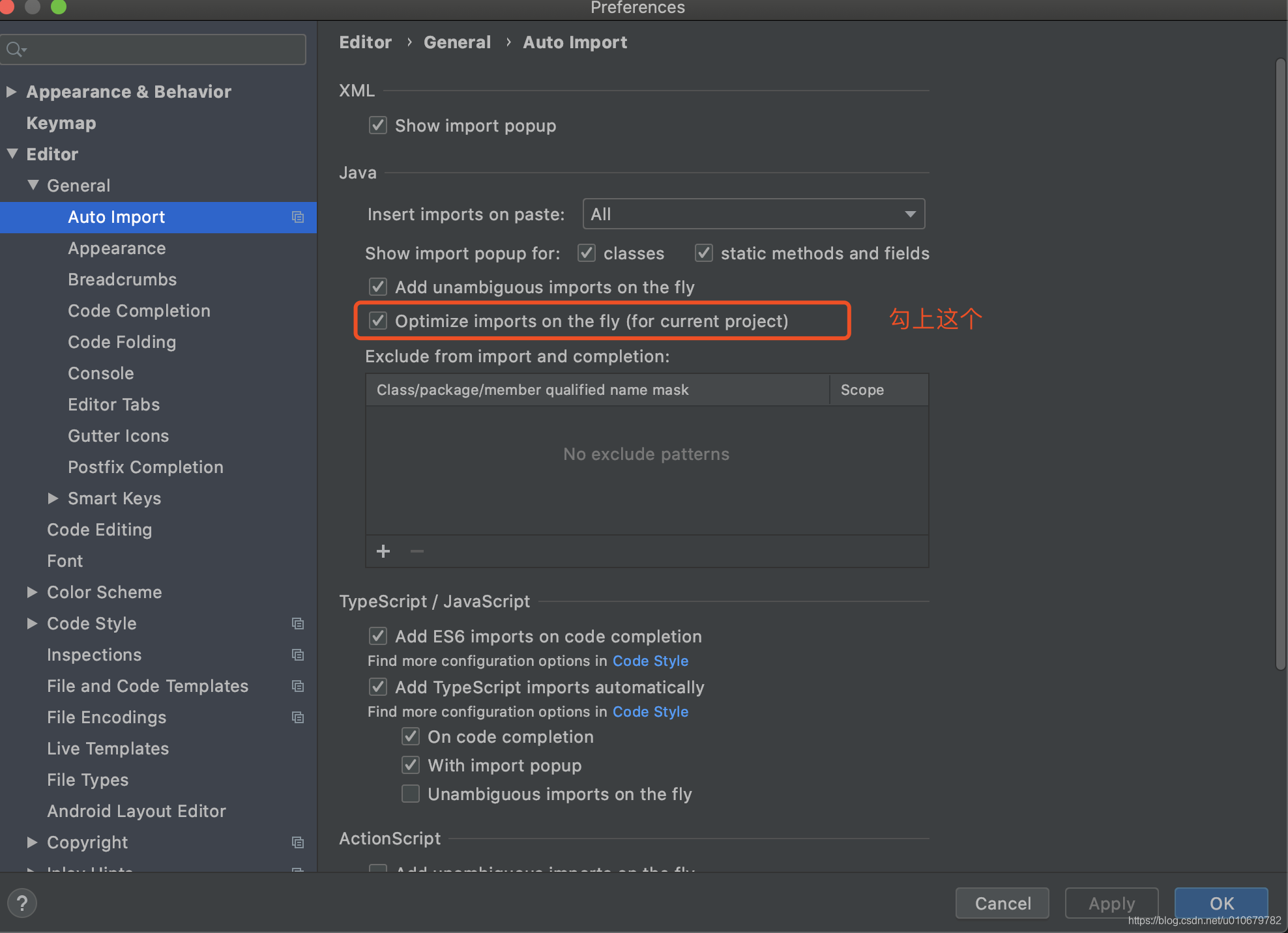
Task: Open File and Code Templates settings
Action: point(148,686)
